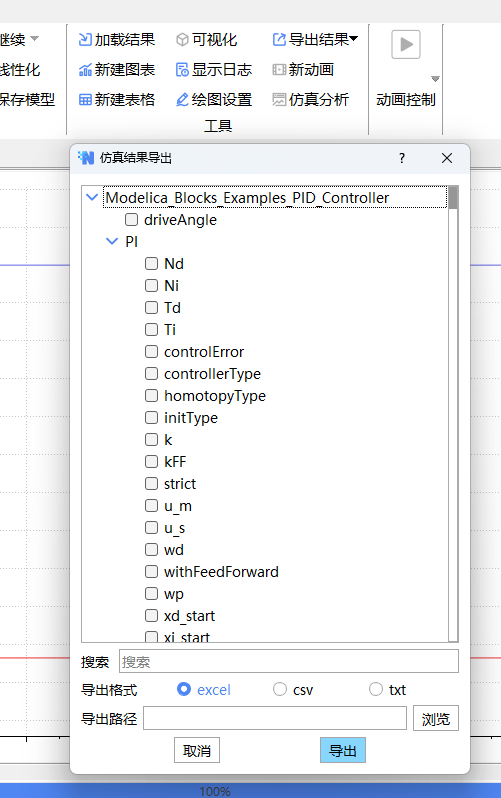Open 可视化 visualization tool
Viewport: 501px width, 798px height.
click(x=206, y=40)
